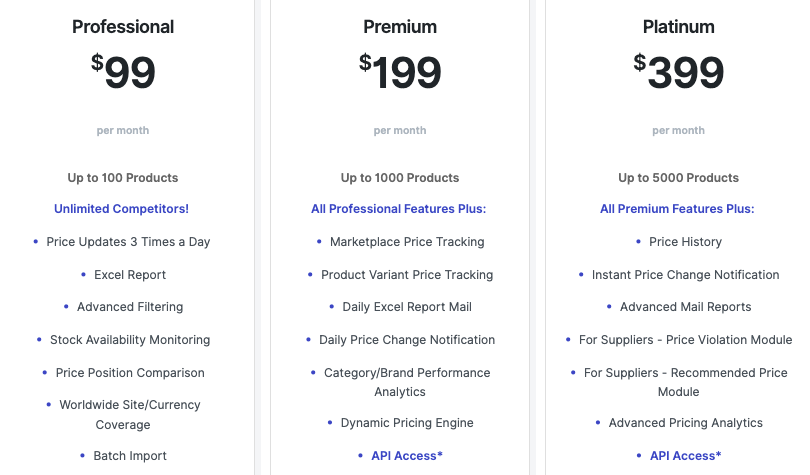Image resolution: width=810 pixels, height=475 pixels.
Task: Click All Professional Features Plus link
Action: point(398,209)
